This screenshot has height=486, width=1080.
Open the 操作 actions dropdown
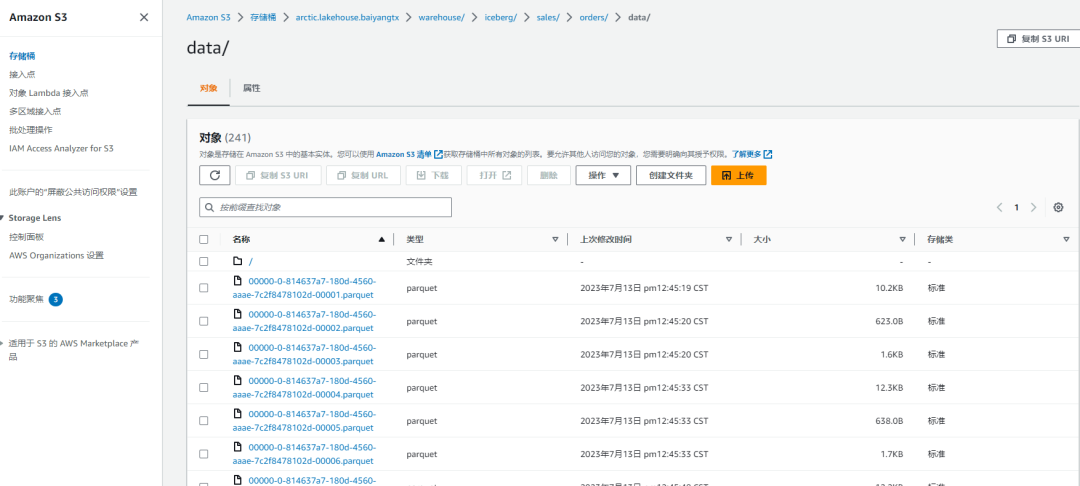coord(603,176)
